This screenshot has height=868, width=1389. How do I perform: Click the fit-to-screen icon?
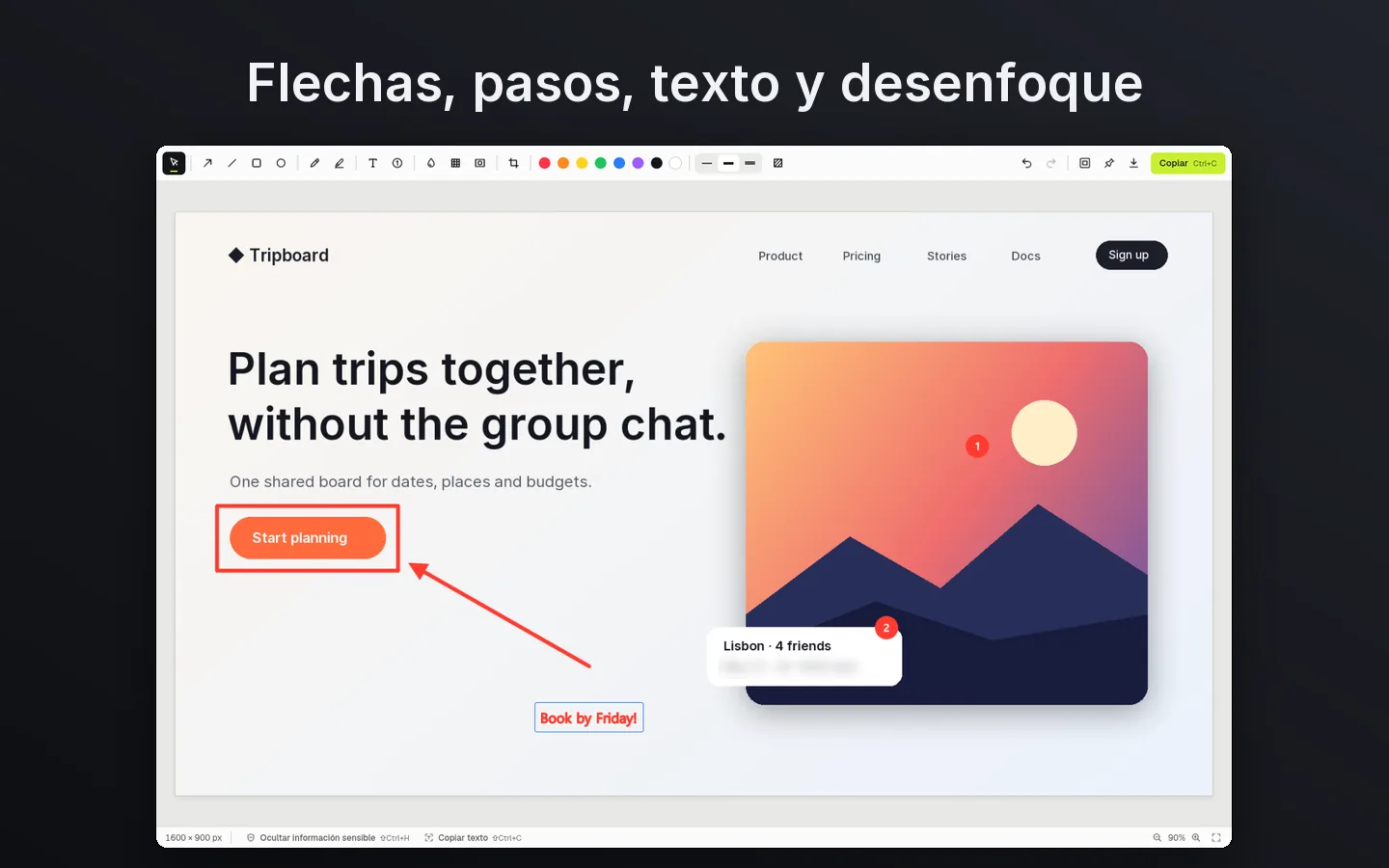(x=1216, y=838)
